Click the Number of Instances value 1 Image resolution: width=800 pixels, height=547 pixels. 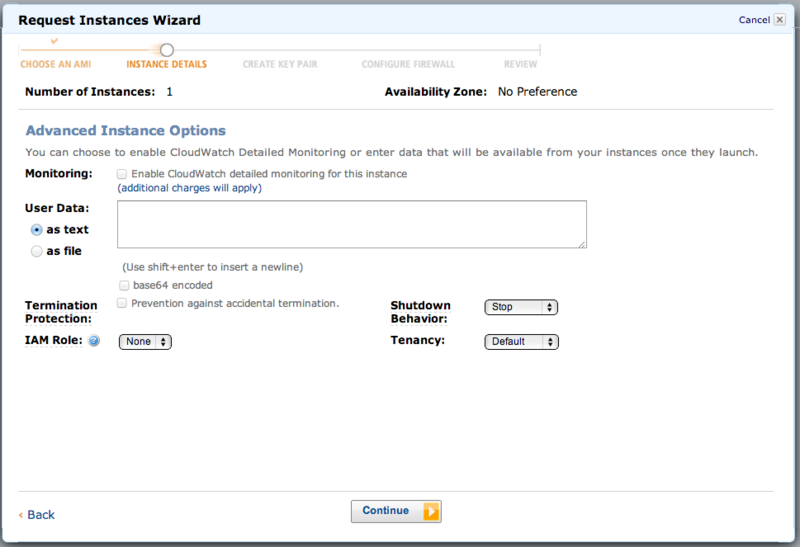(169, 92)
